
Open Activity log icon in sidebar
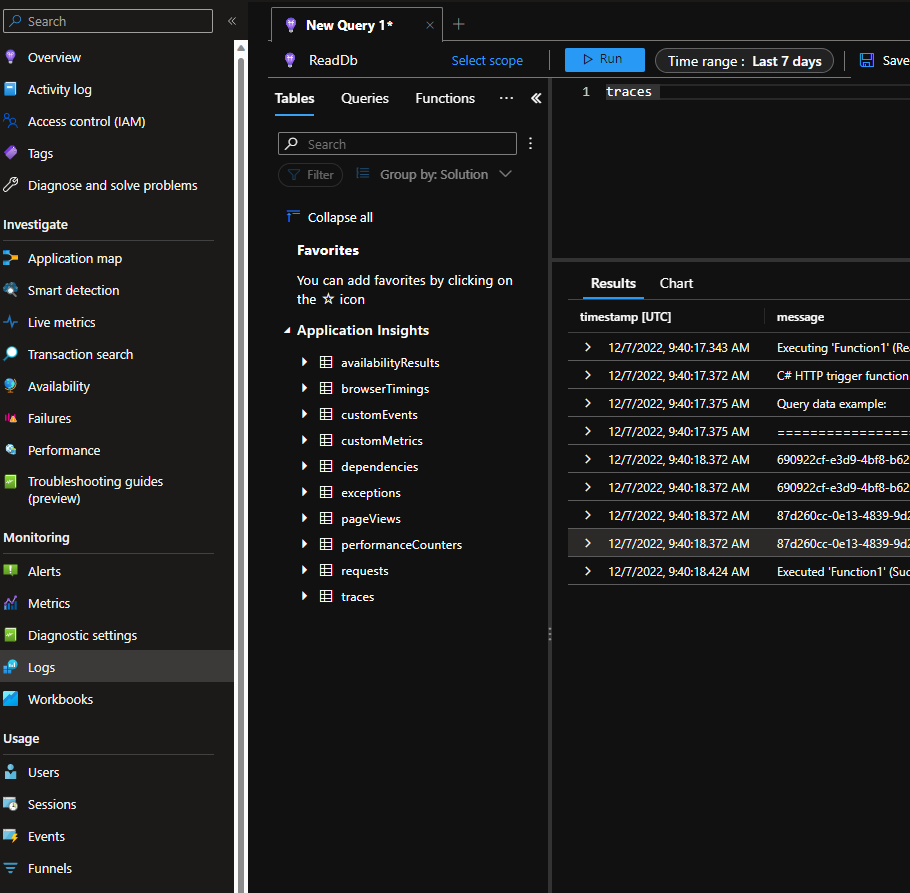(10, 89)
